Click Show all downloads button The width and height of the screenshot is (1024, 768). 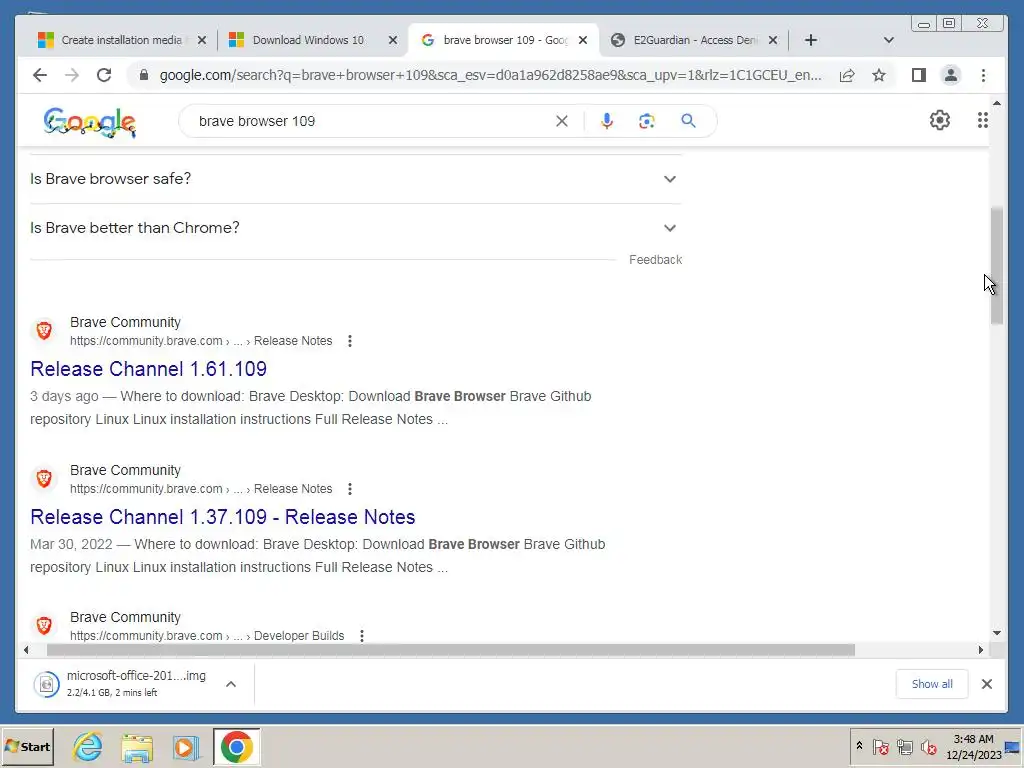pyautogui.click(x=932, y=684)
